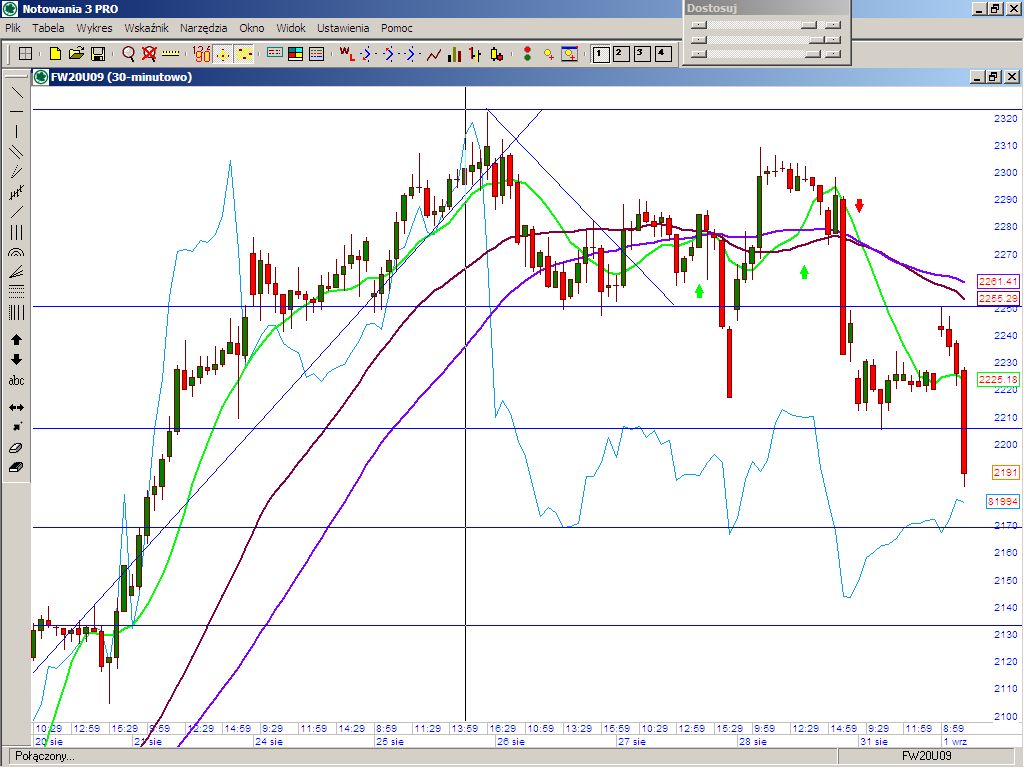The image size is (1024, 768).
Task: Select the abc text annotation tool
Action: 16,380
